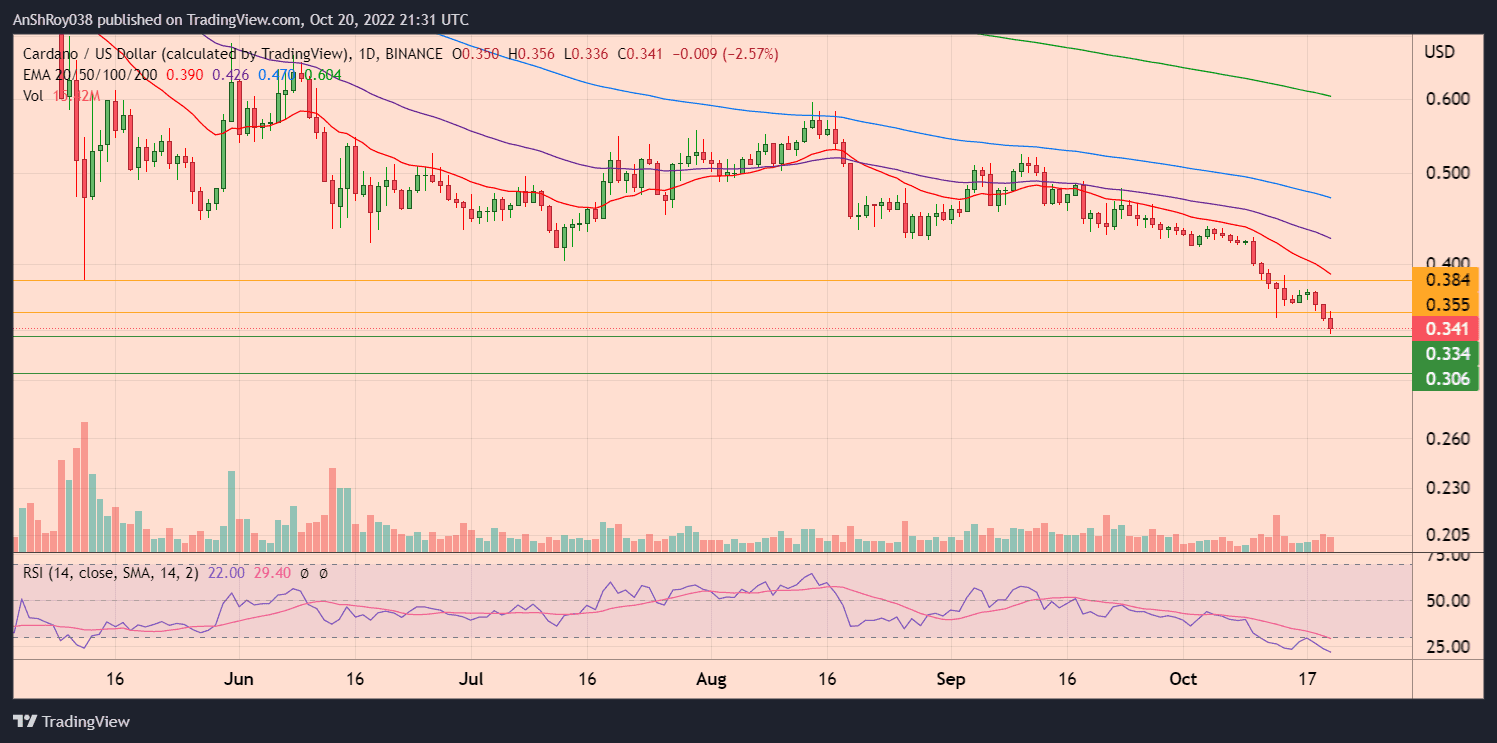
Task: Click the purple RSI value 22.00
Action: coord(226,573)
